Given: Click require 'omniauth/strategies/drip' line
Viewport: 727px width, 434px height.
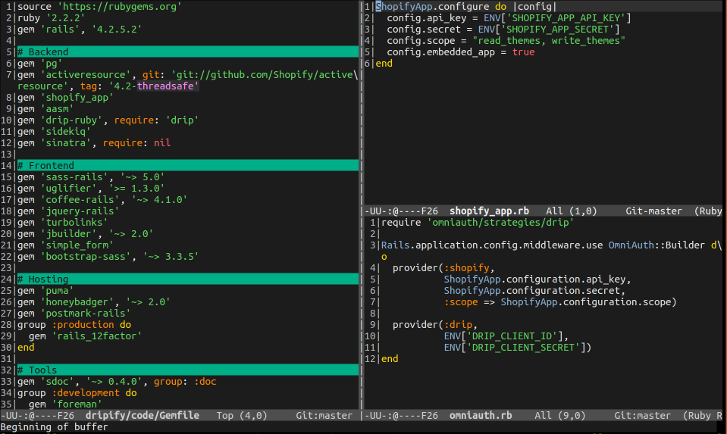Looking at the screenshot, I should pyautogui.click(x=478, y=222).
